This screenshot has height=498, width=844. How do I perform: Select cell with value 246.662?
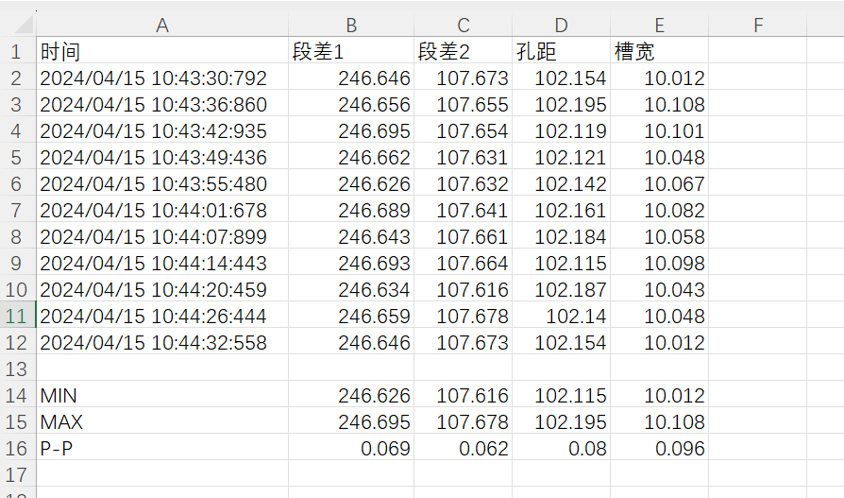pos(351,157)
